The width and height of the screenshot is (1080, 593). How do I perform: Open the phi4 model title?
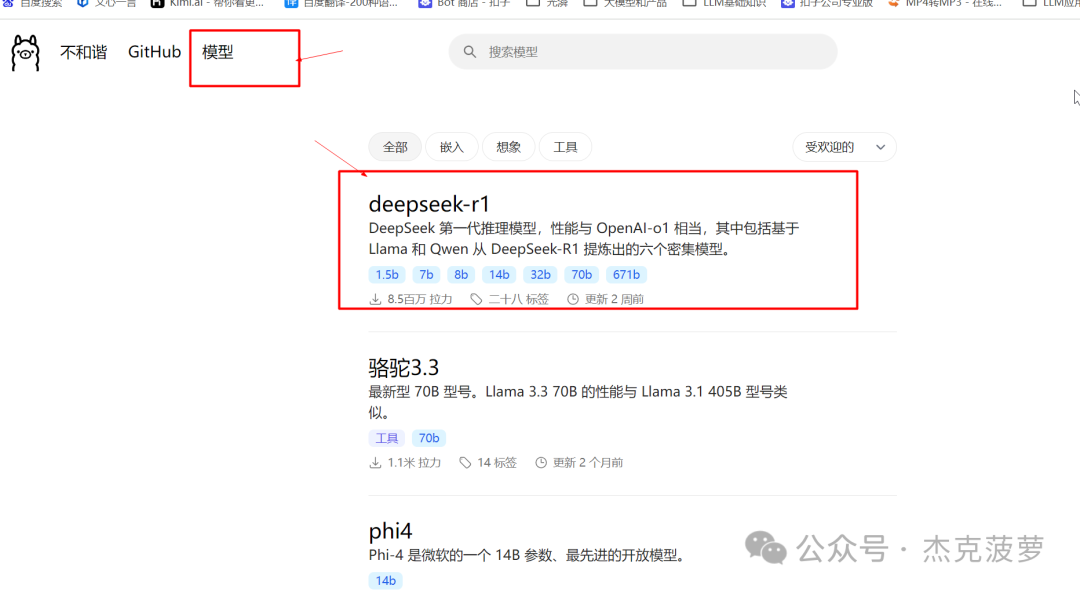coord(391,531)
